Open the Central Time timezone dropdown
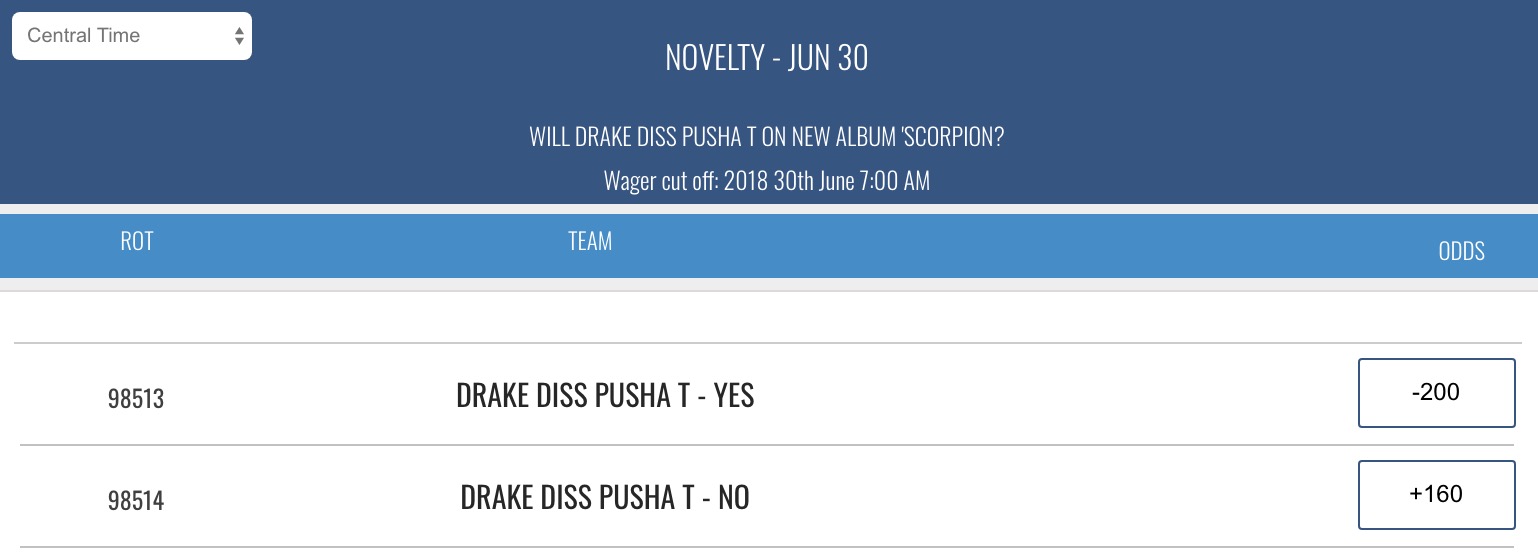This screenshot has height=560, width=1538. (132, 36)
